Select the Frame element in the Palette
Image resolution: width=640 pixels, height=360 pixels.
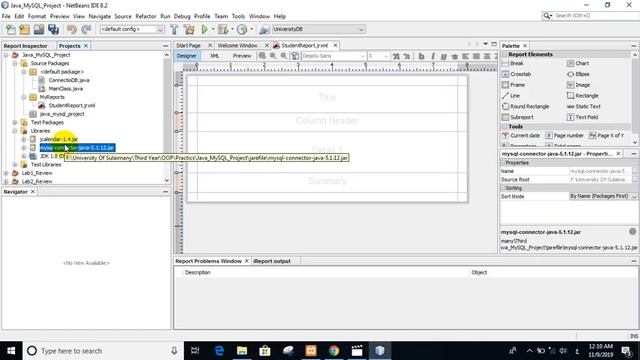[513, 85]
